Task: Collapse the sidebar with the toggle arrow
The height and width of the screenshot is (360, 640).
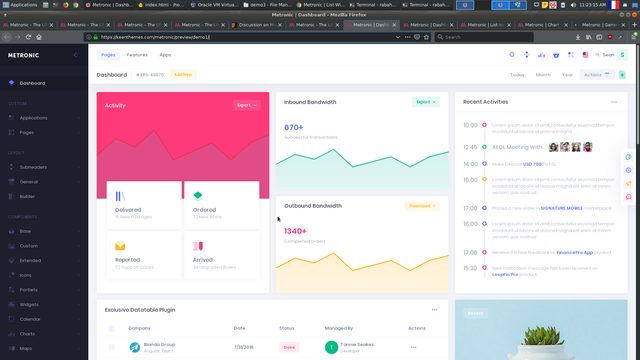Action: (76, 55)
